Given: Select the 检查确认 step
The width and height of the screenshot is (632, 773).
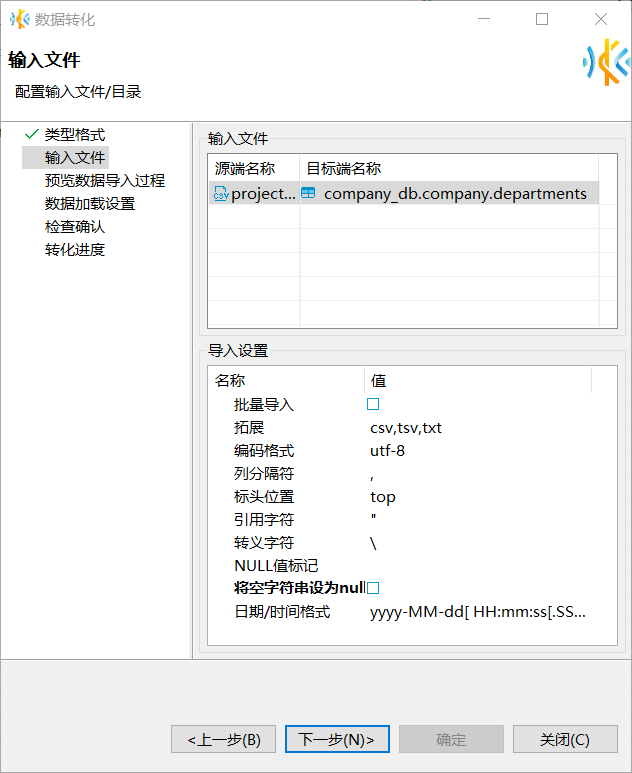Looking at the screenshot, I should [75, 226].
